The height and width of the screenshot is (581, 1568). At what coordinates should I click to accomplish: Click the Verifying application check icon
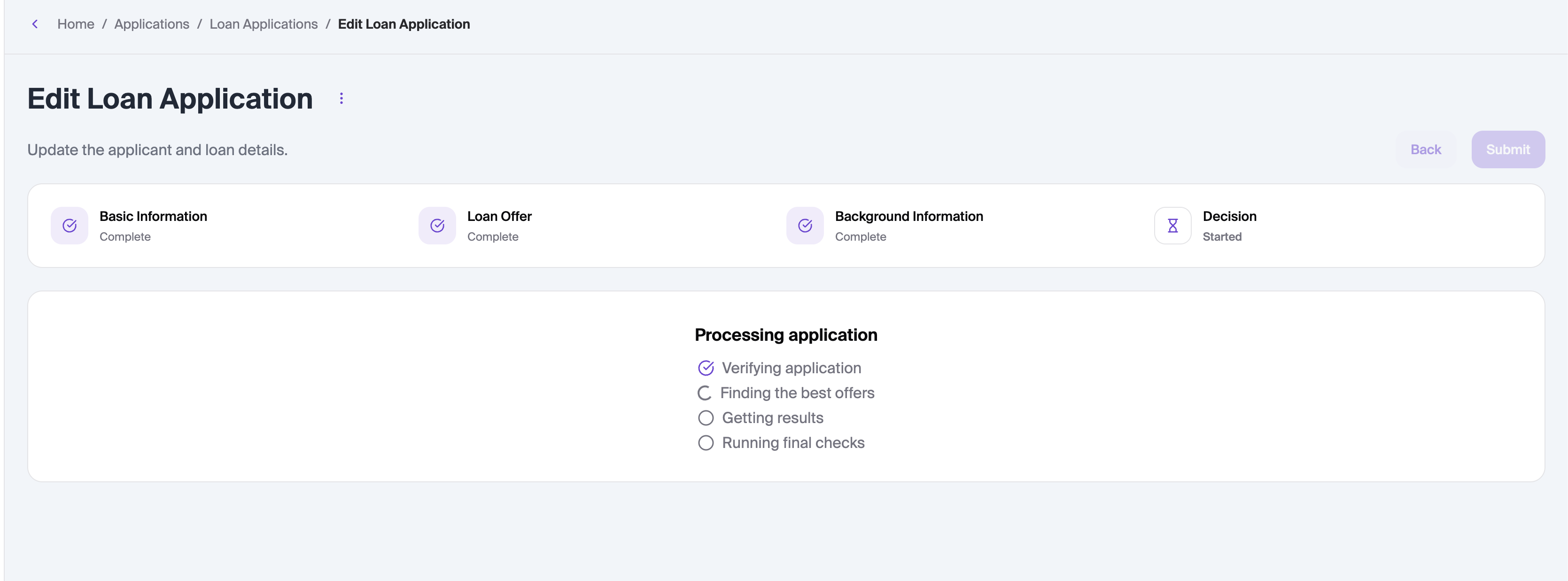coord(706,368)
